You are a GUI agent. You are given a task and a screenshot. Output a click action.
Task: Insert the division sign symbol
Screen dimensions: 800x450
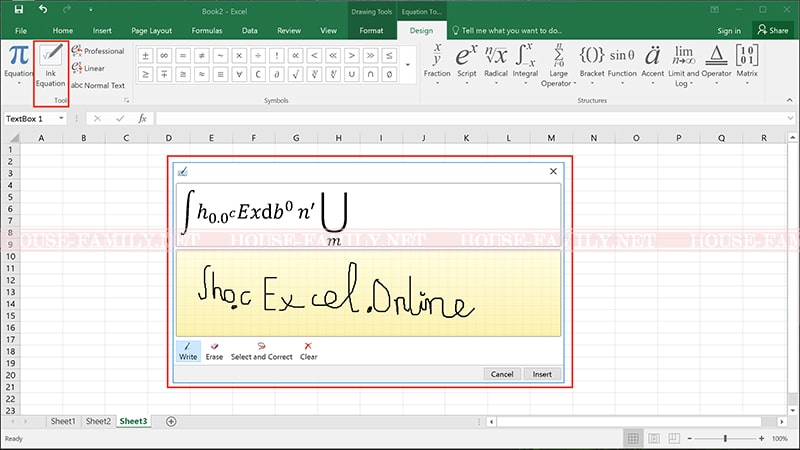coord(258,56)
